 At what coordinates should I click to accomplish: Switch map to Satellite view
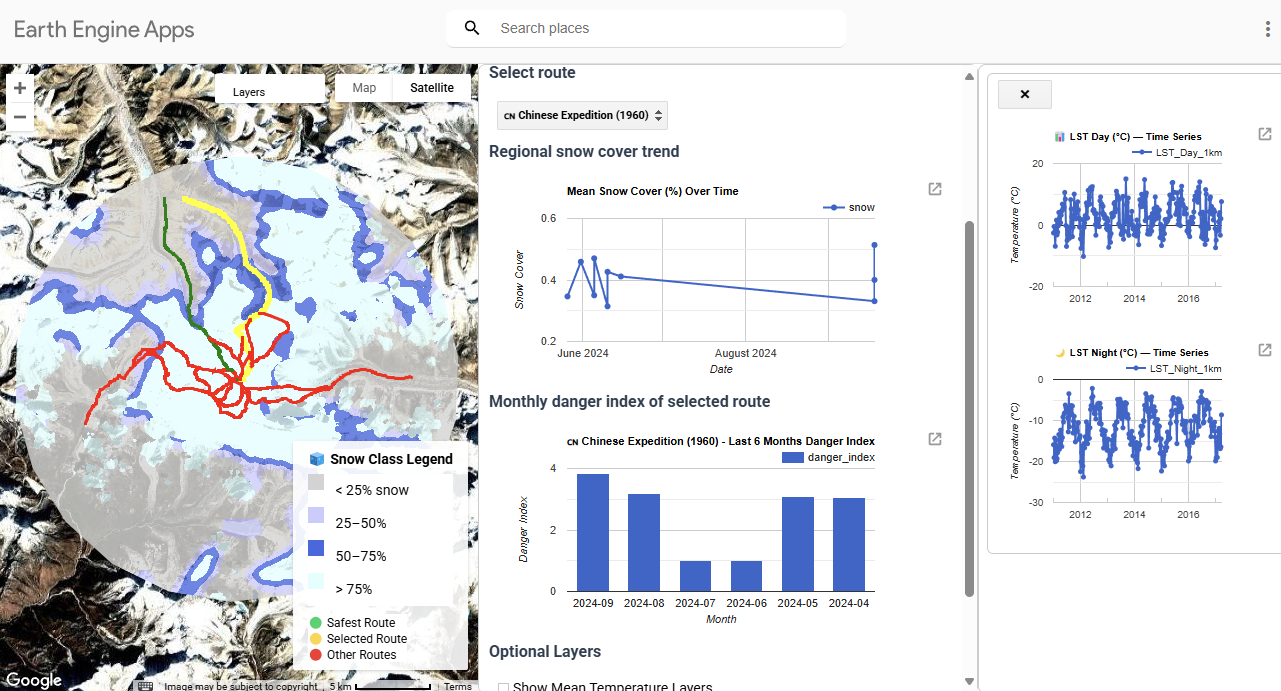[432, 88]
